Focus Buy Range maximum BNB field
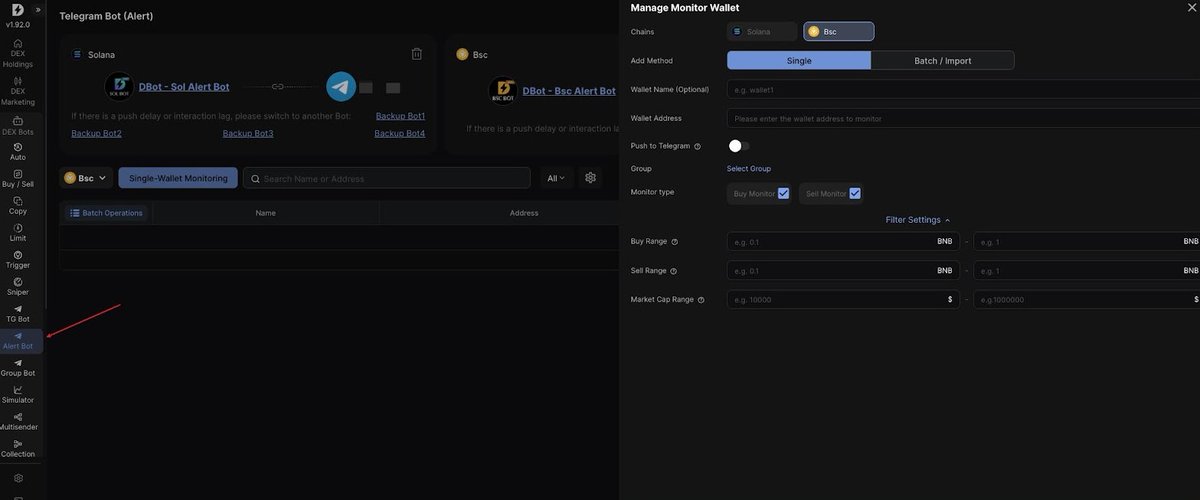This screenshot has height=500, width=1200. [x=1087, y=242]
